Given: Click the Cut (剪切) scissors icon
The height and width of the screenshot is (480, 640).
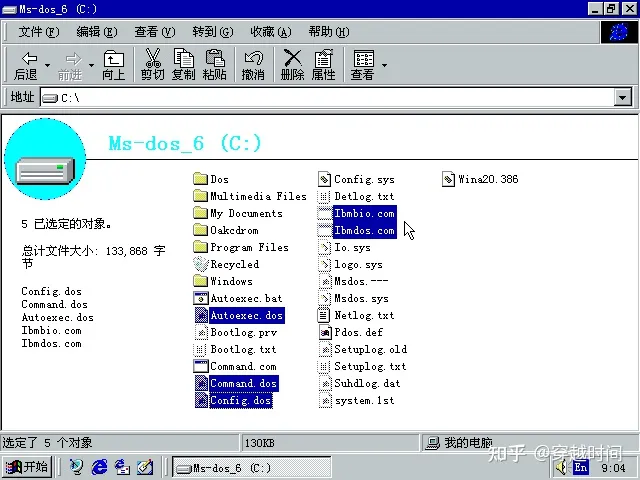Looking at the screenshot, I should click(153, 65).
